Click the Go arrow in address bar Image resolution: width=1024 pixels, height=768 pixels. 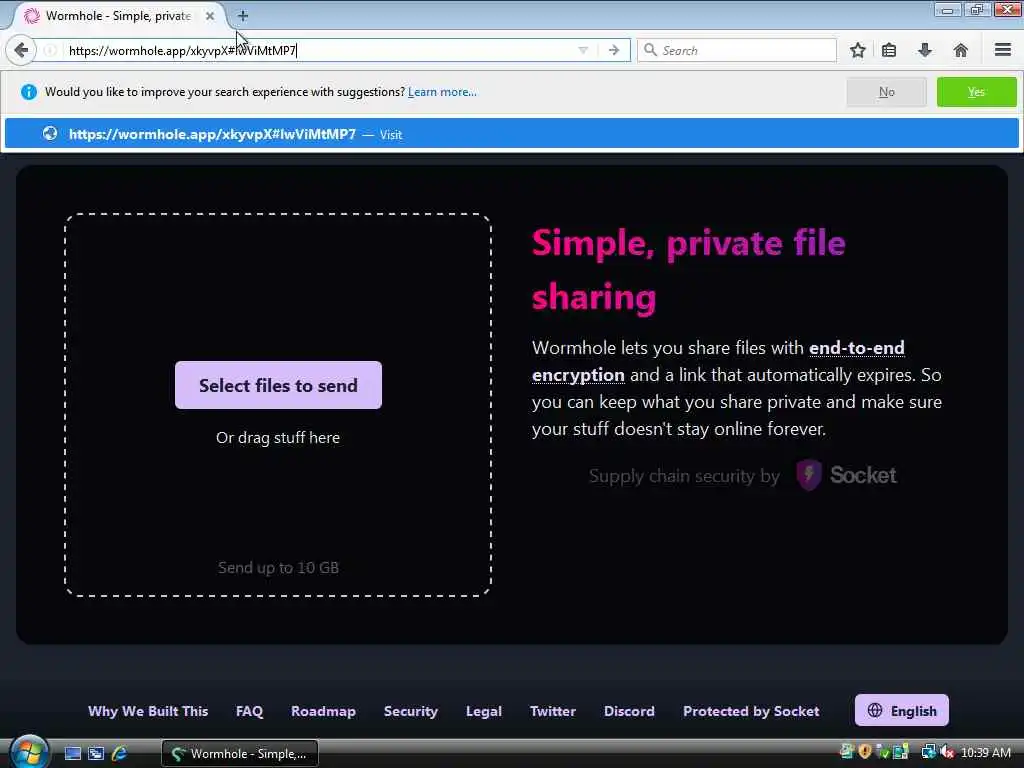(x=614, y=50)
